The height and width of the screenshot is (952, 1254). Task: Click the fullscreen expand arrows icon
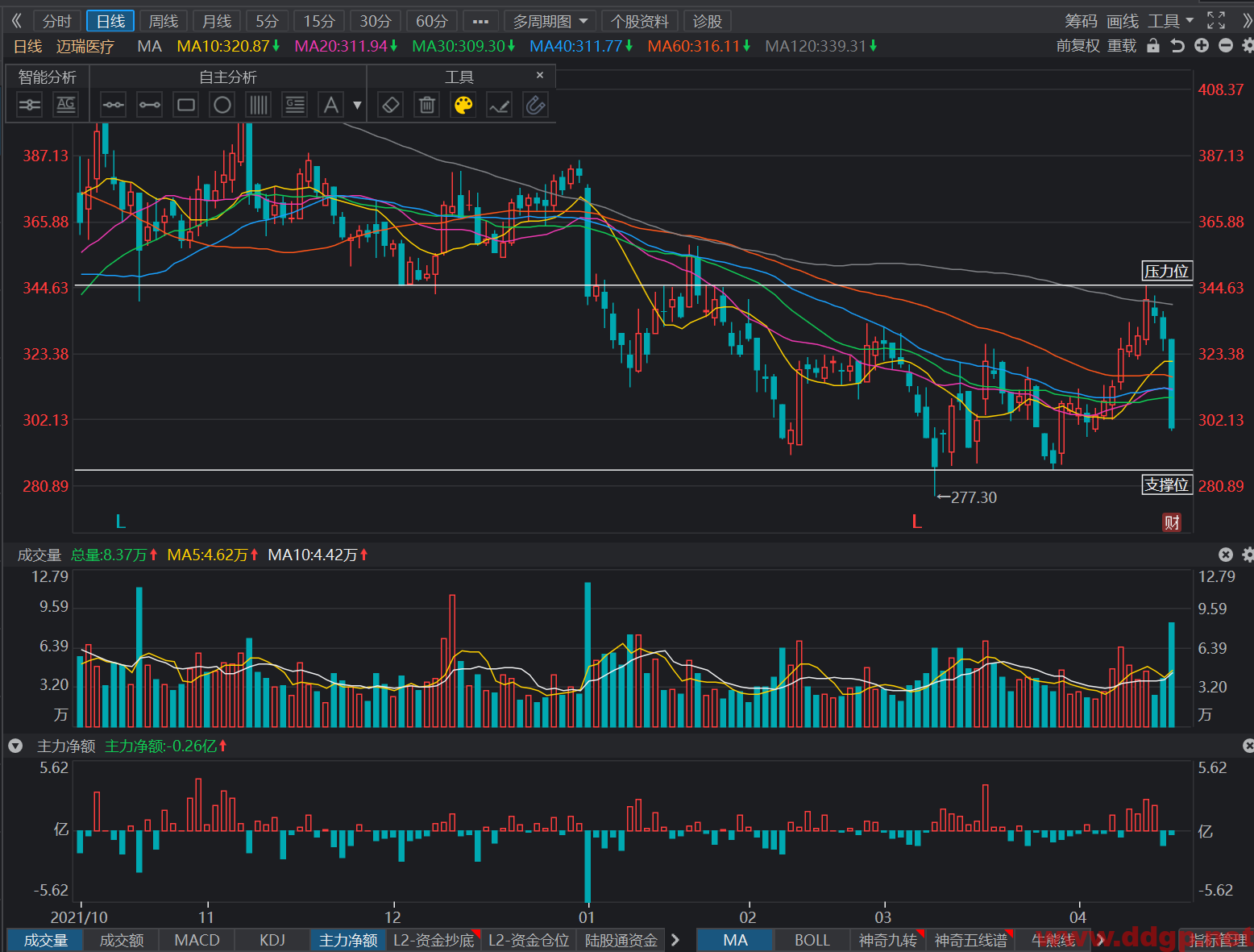click(1216, 21)
